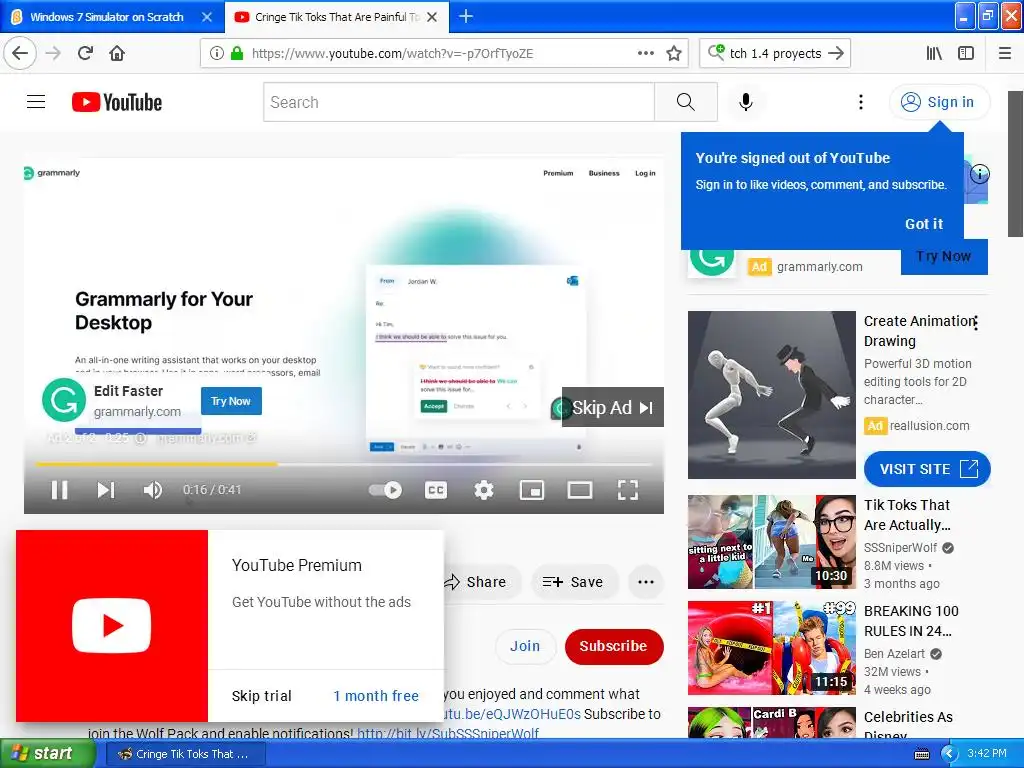Open BREAKING 100 RULES IN 24 video title
1024x768 pixels.
point(911,621)
